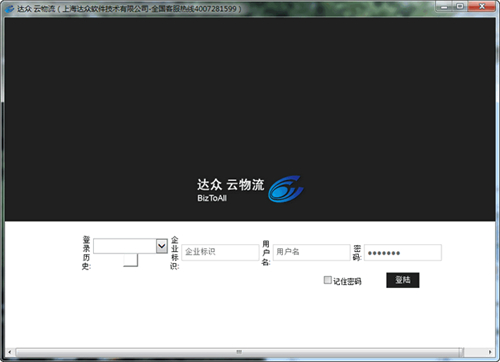The width and height of the screenshot is (500, 362).
Task: Click the 企业标识 input field
Action: tap(220, 252)
